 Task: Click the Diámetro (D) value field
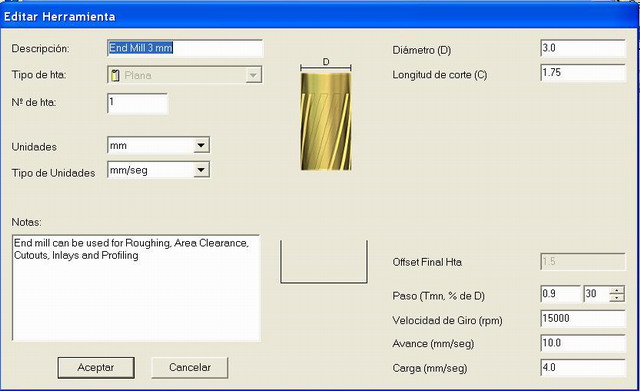point(583,48)
